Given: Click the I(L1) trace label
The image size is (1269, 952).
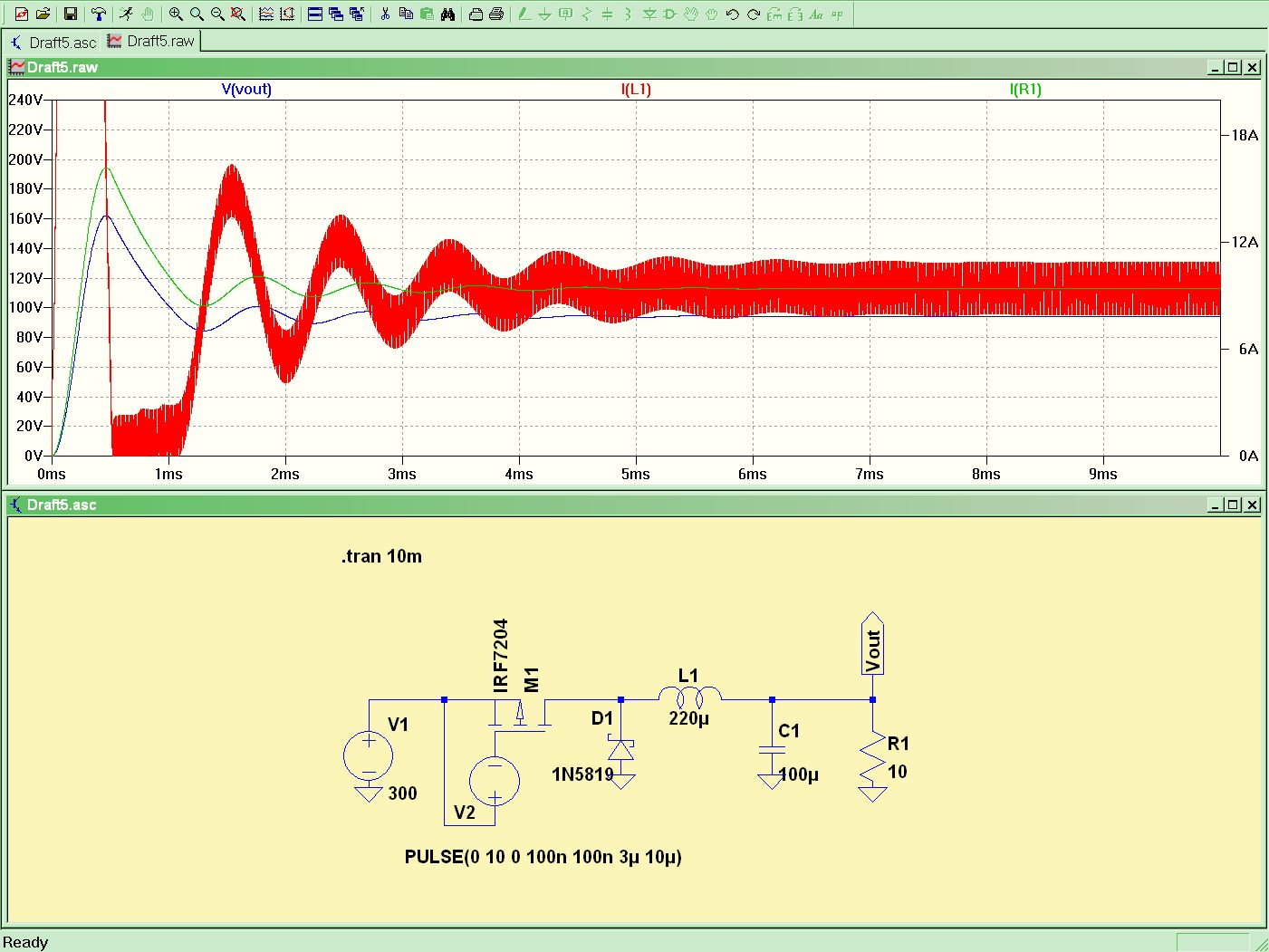Looking at the screenshot, I should [x=636, y=89].
